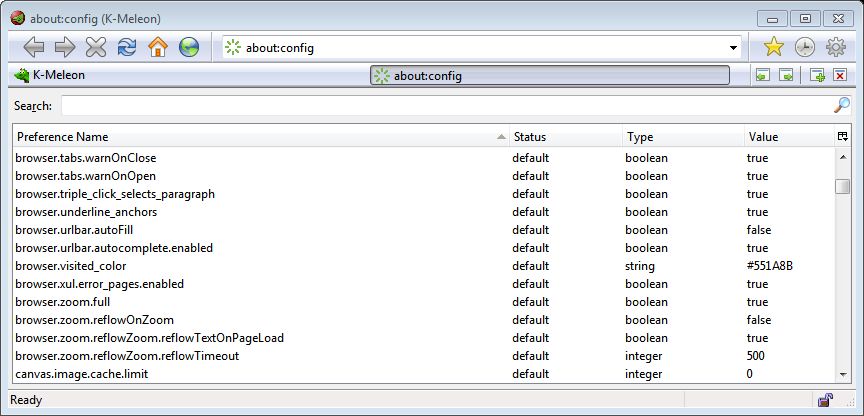Screen dimensions: 864x416
Task: Click Ready text in status bar
Action: coord(26,400)
